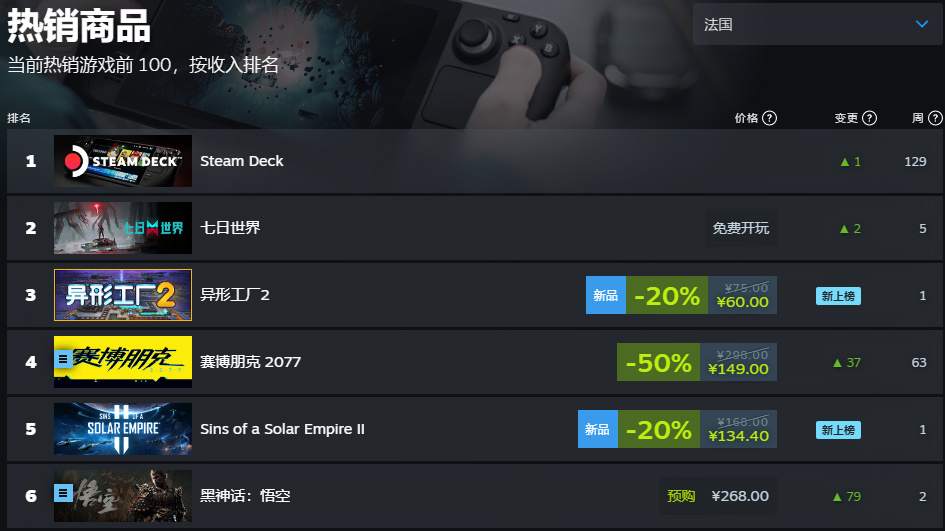Click the 新品 tag on 异形工厂2
Viewport: 945px width, 531px height.
pyautogui.click(x=606, y=295)
